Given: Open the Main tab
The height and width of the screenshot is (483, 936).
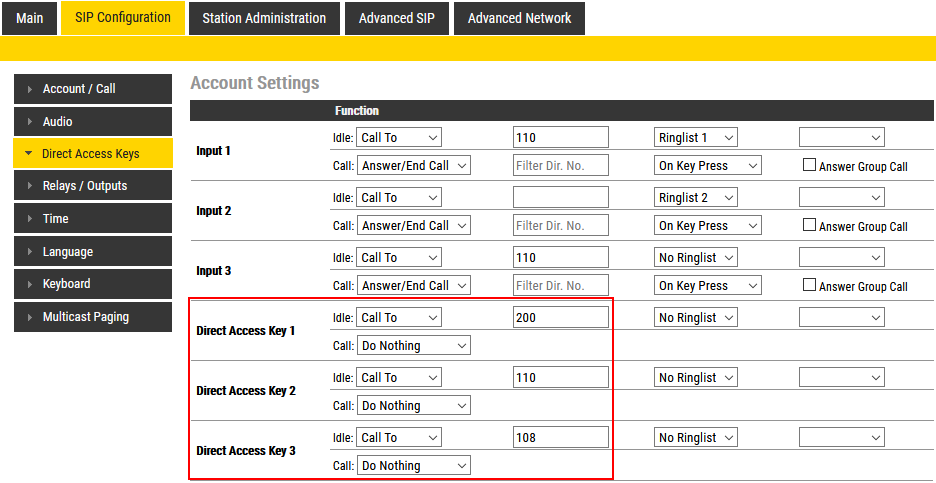Looking at the screenshot, I should [x=29, y=18].
